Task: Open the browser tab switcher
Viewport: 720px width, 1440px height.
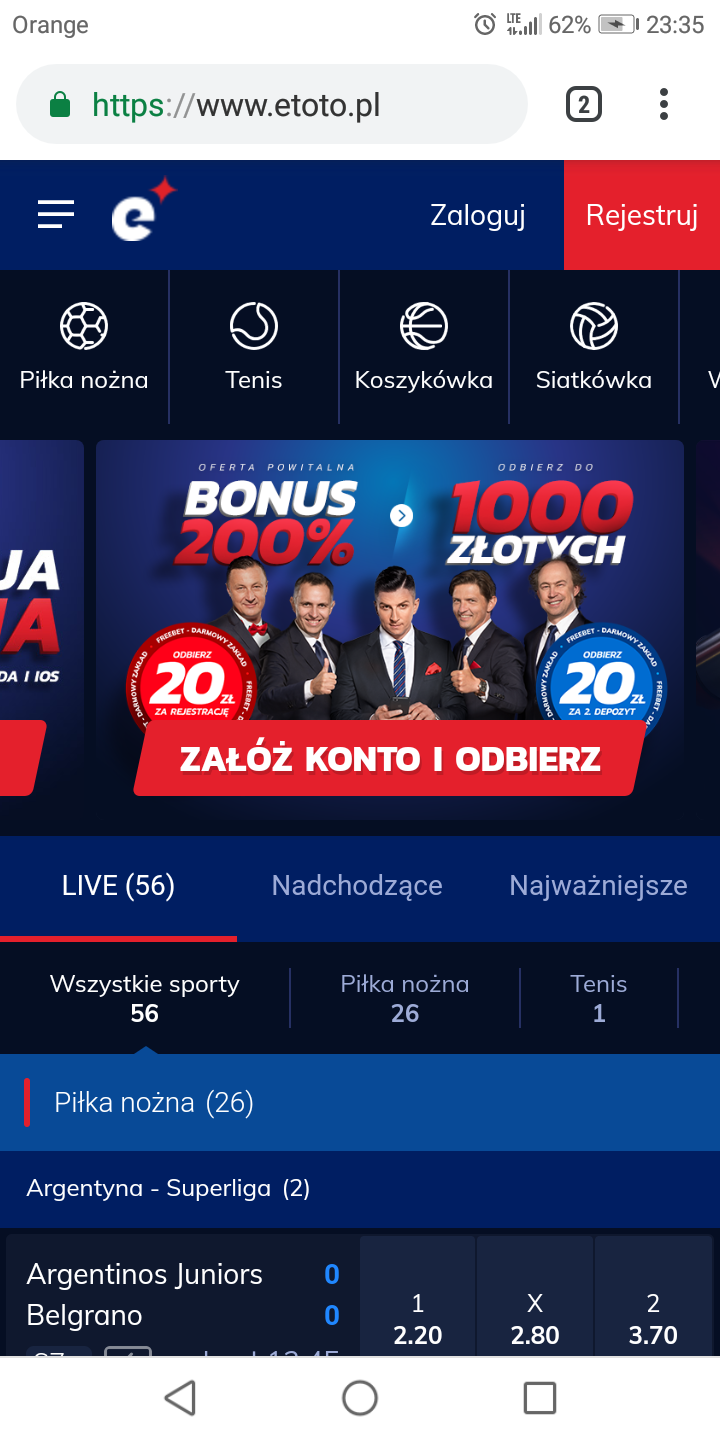Action: [584, 104]
